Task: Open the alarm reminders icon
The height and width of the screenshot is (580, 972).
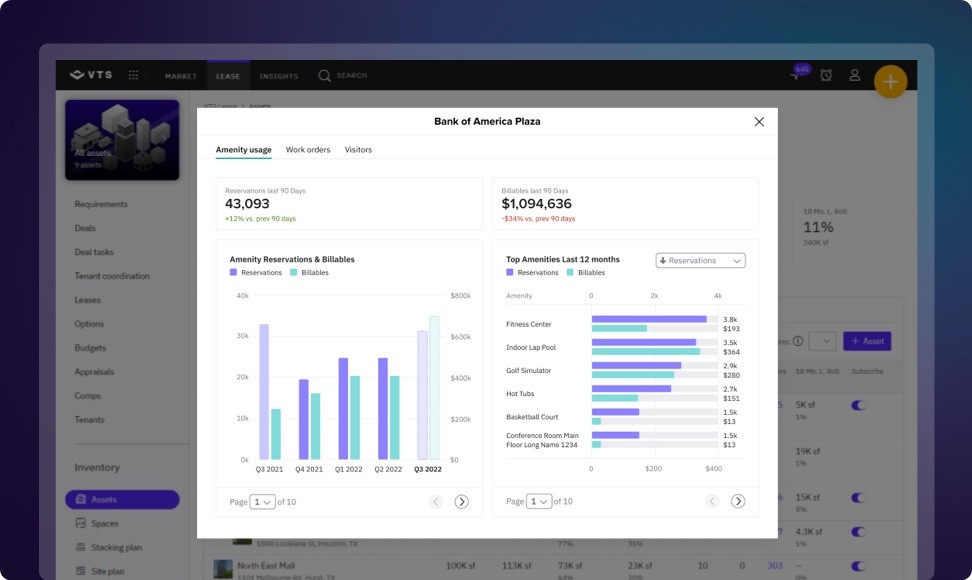Action: click(826, 75)
